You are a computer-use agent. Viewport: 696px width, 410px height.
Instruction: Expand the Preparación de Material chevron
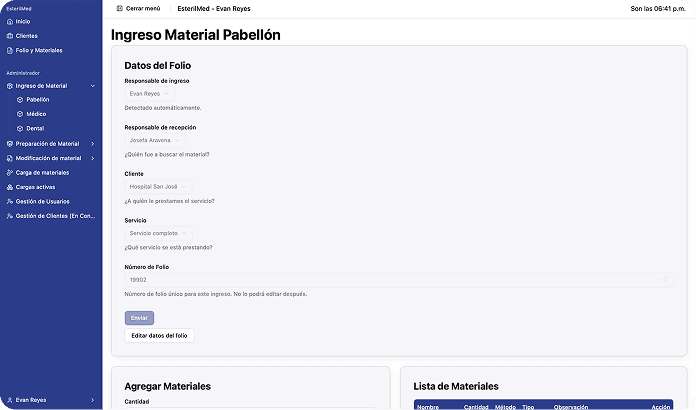point(93,144)
